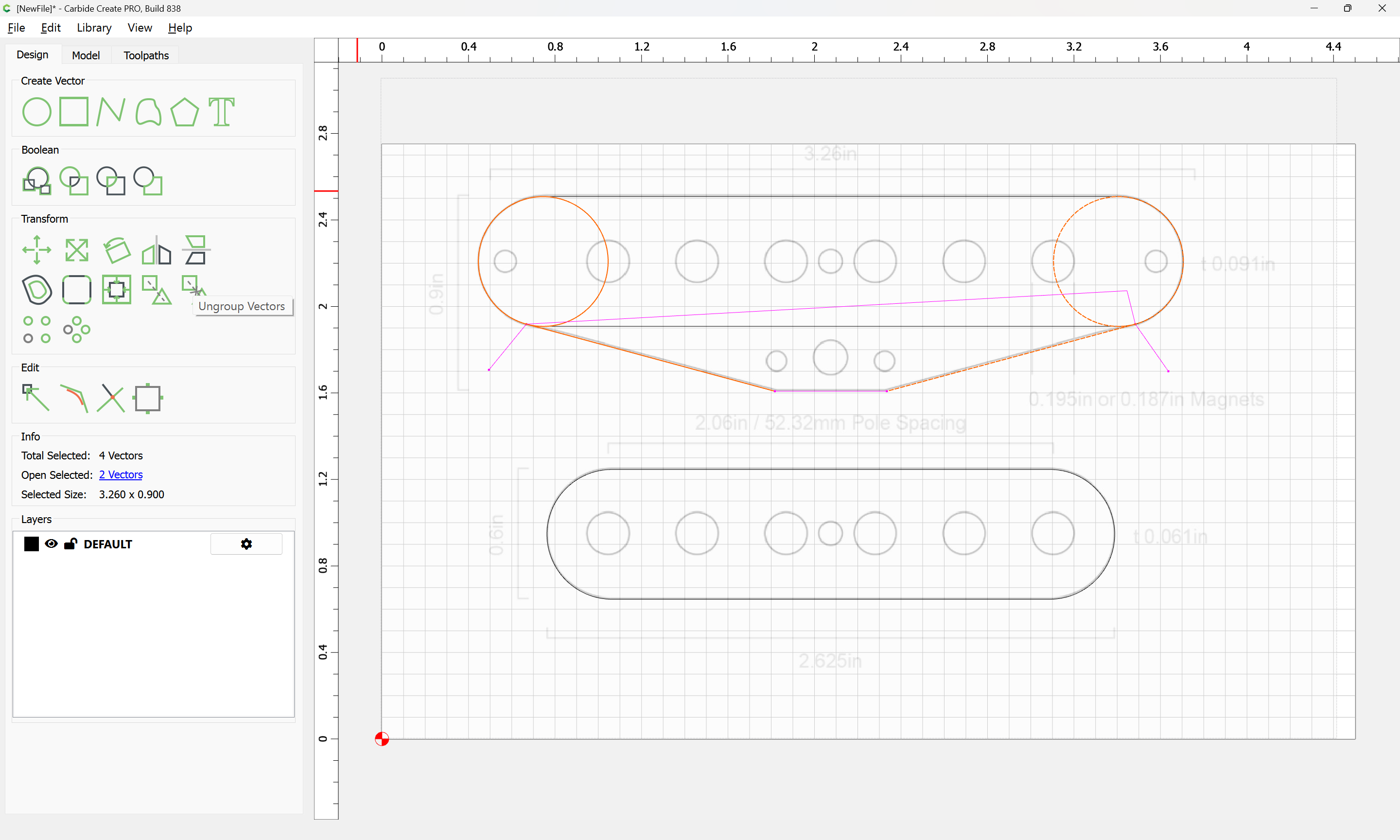
Task: Click the "t 0.061in" thickness label
Action: point(1170,537)
